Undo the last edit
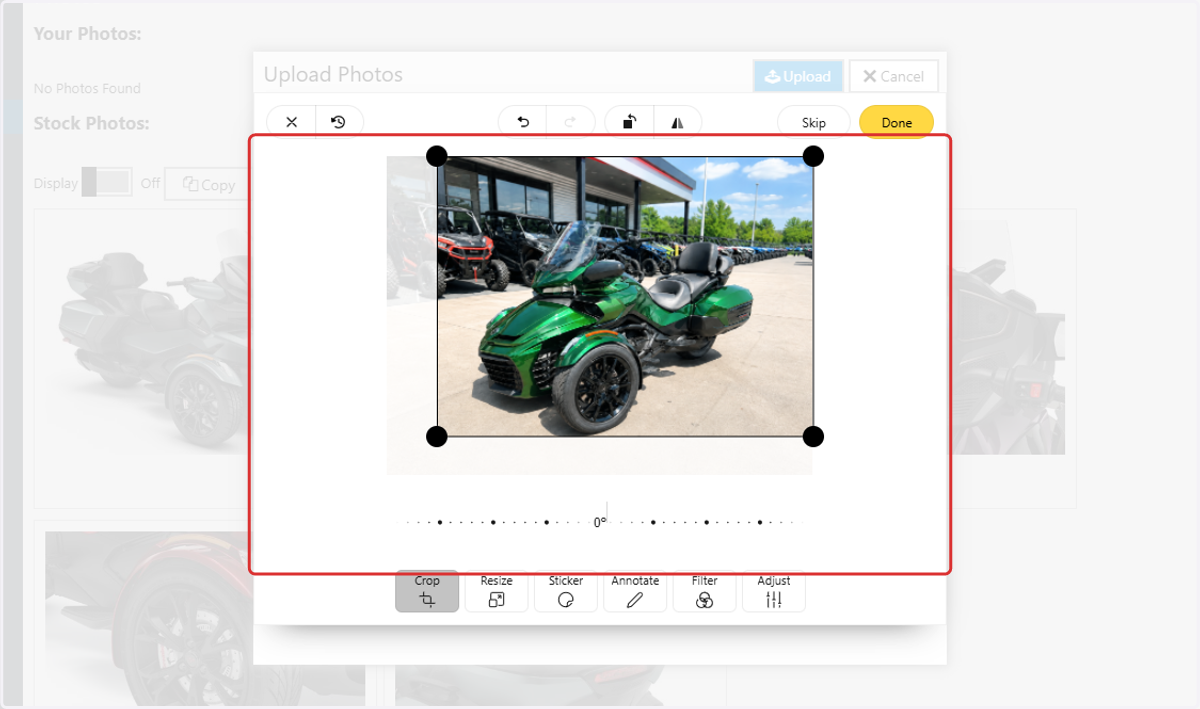The image size is (1200, 709). pos(522,122)
